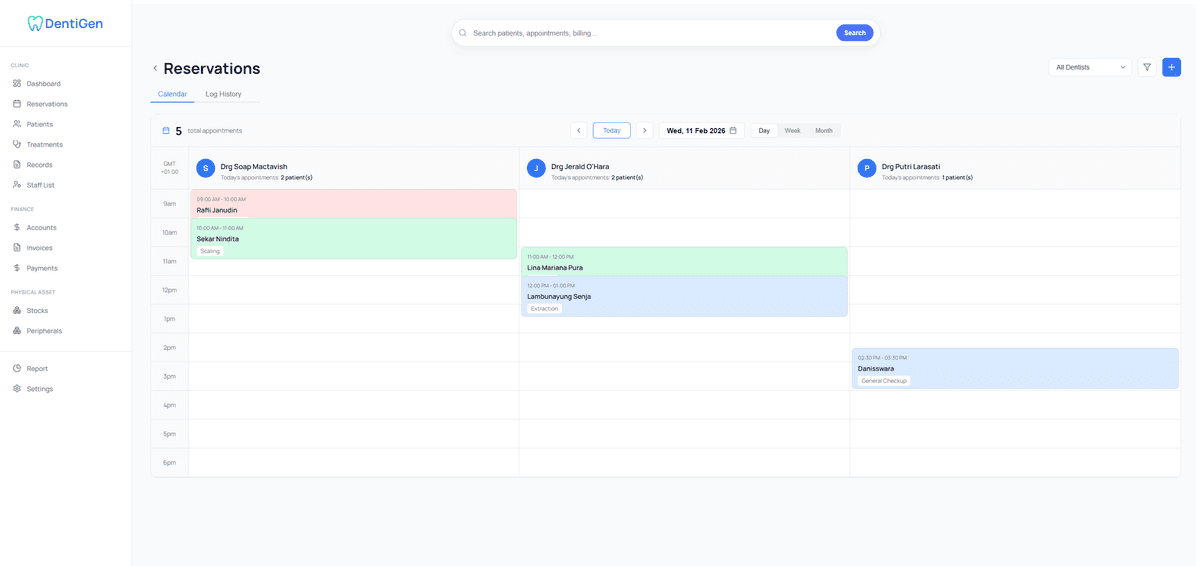Click Drg Jerald O'Hara name

coord(580,166)
